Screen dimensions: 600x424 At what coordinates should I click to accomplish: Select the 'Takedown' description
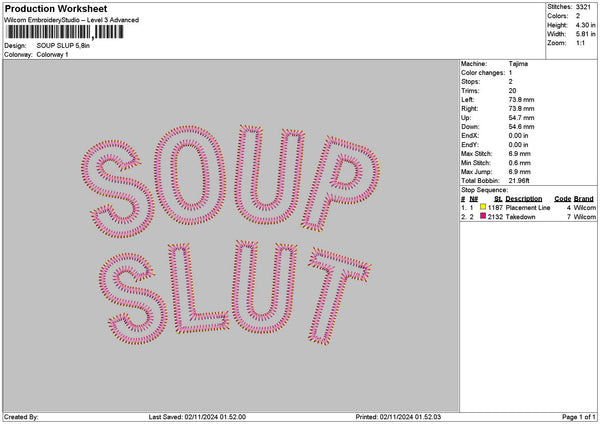click(520, 217)
